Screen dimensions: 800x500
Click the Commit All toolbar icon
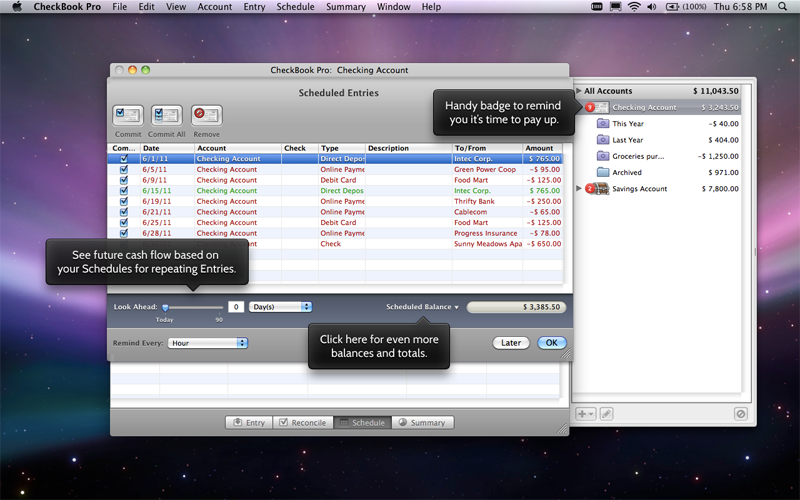tap(167, 115)
